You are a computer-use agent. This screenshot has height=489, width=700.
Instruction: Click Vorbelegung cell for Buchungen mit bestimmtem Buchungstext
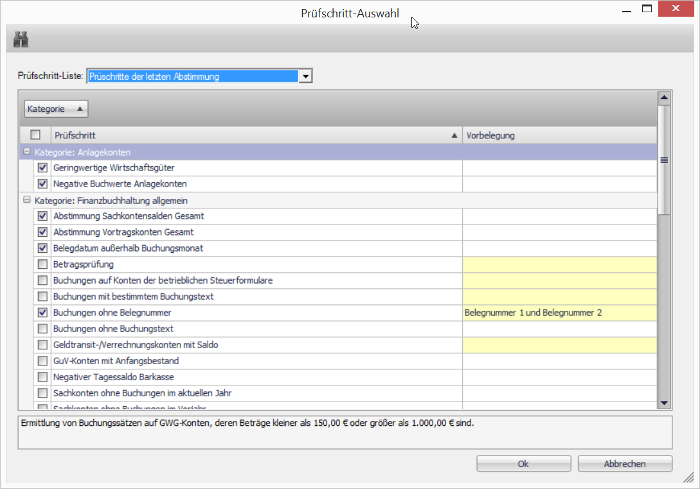[559, 297]
